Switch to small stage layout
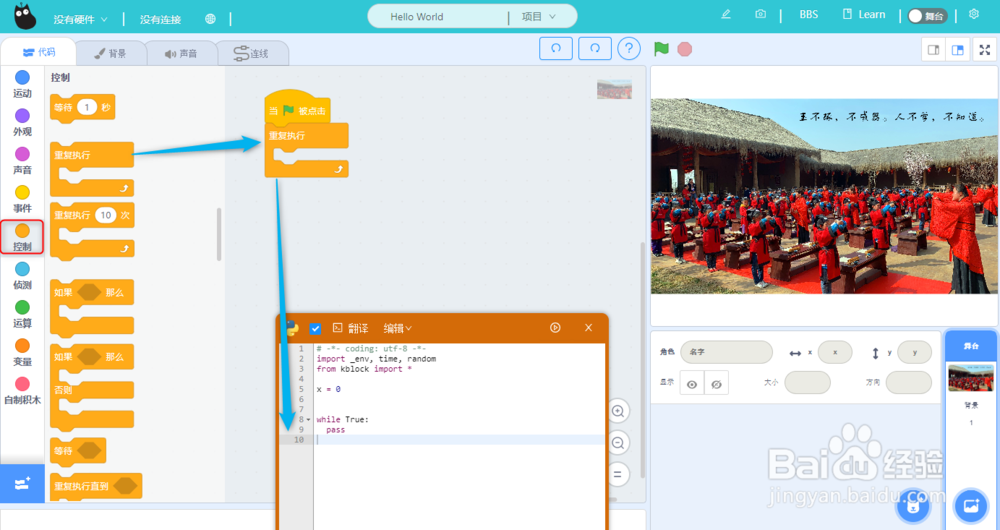1000x530 pixels. coord(934,50)
